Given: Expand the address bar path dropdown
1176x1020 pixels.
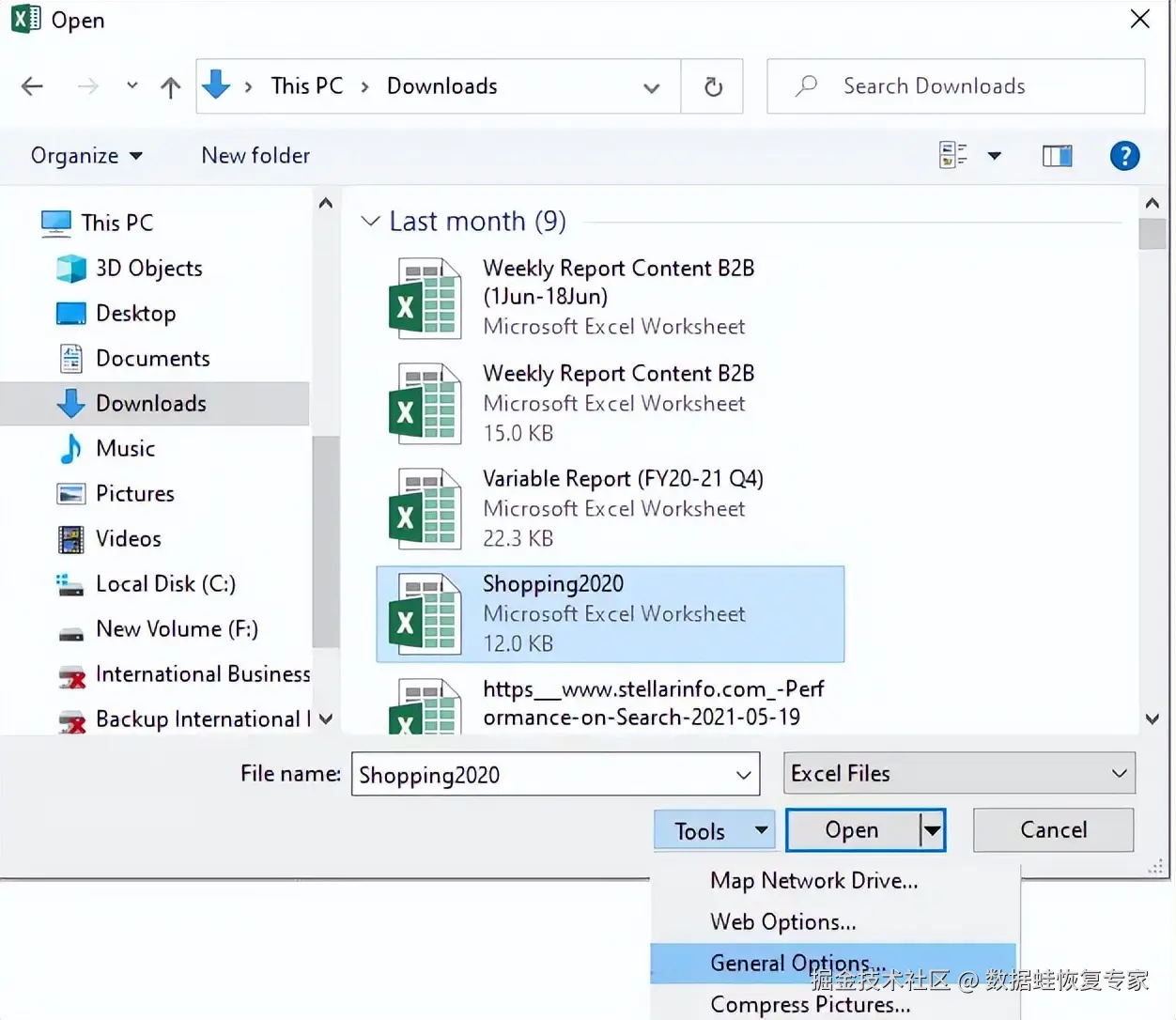Looking at the screenshot, I should coord(651,87).
